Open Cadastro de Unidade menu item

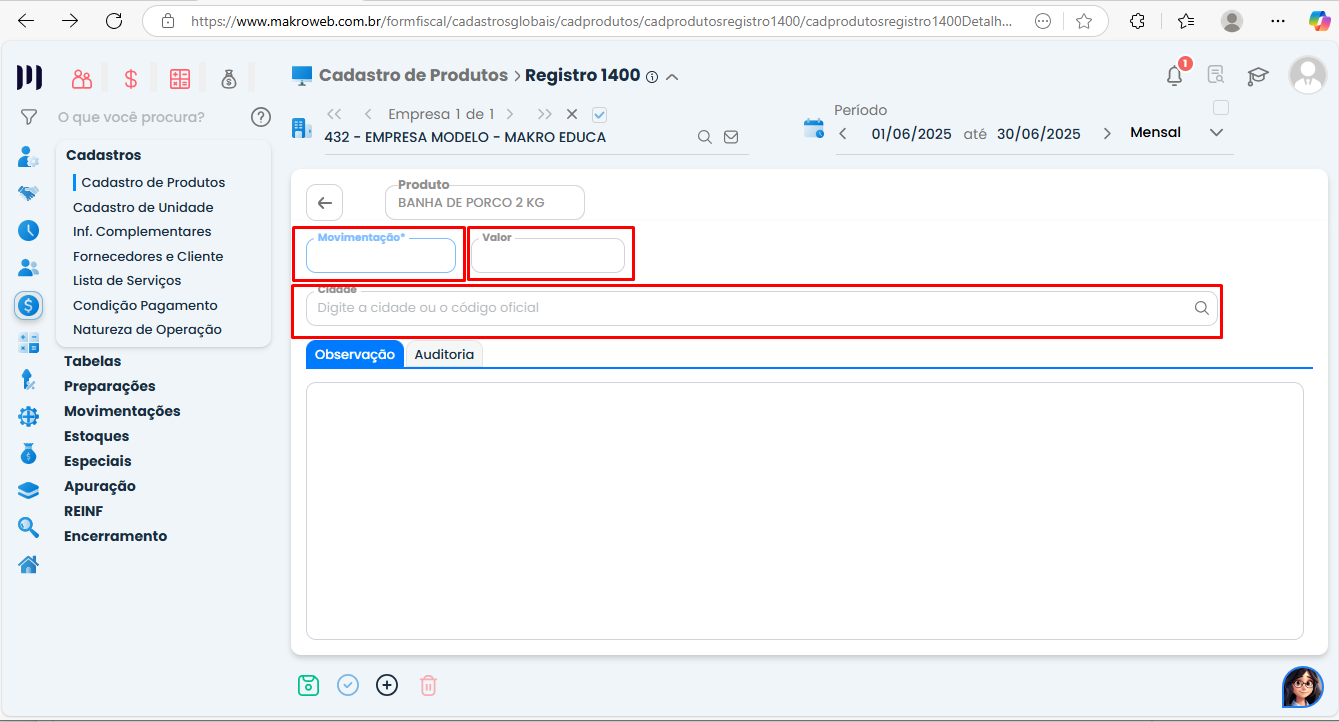coord(143,207)
